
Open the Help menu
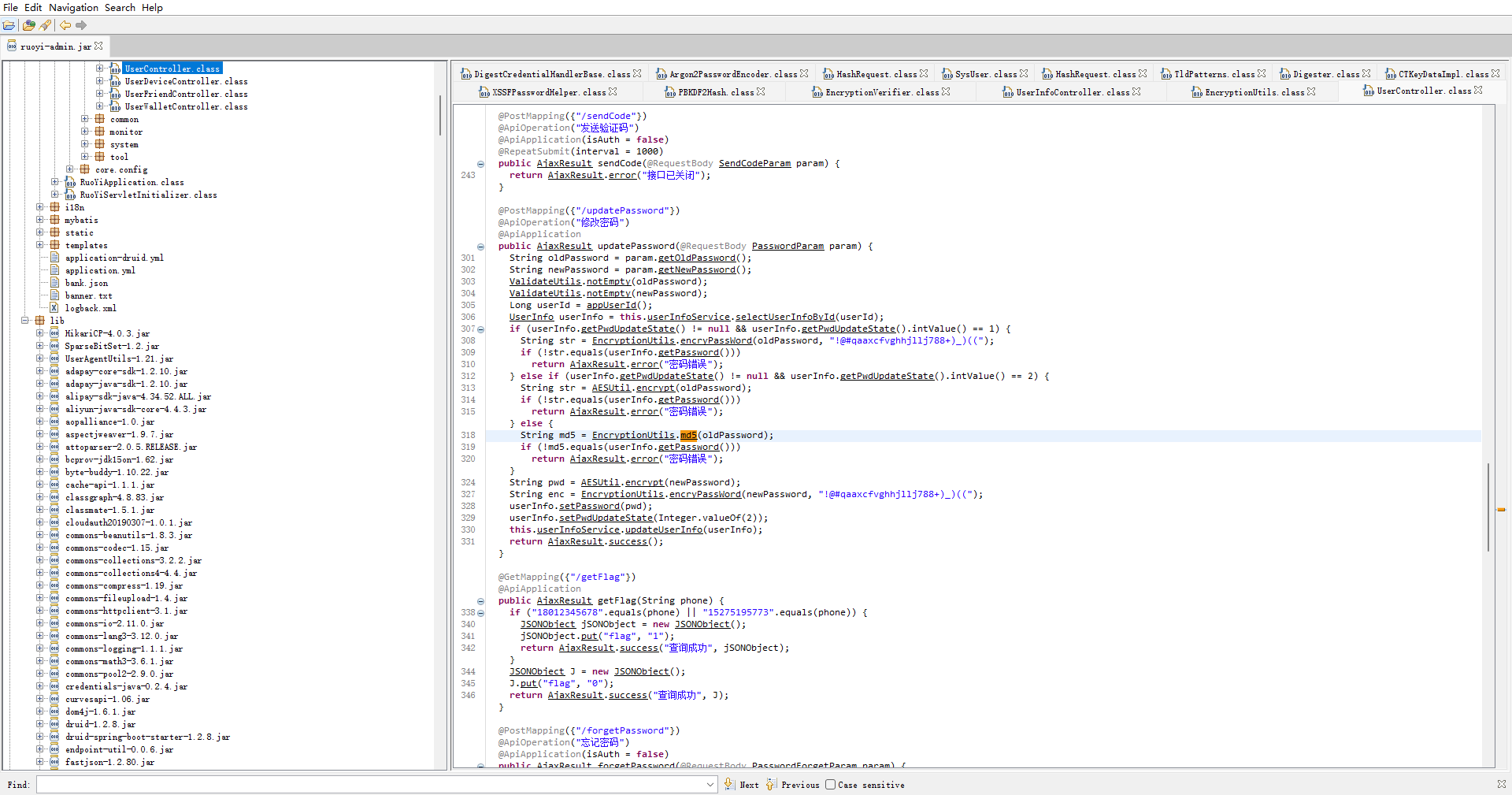pos(152,7)
